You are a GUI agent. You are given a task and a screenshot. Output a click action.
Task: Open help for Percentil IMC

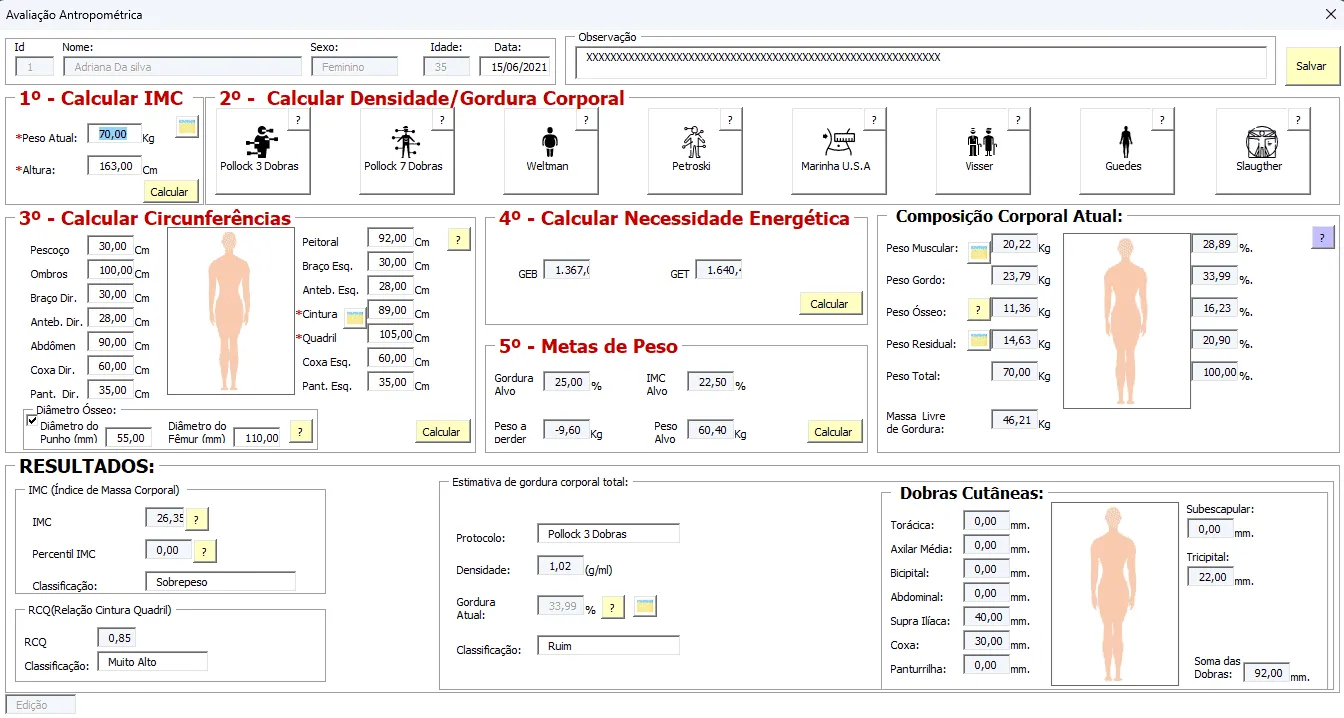tap(205, 552)
